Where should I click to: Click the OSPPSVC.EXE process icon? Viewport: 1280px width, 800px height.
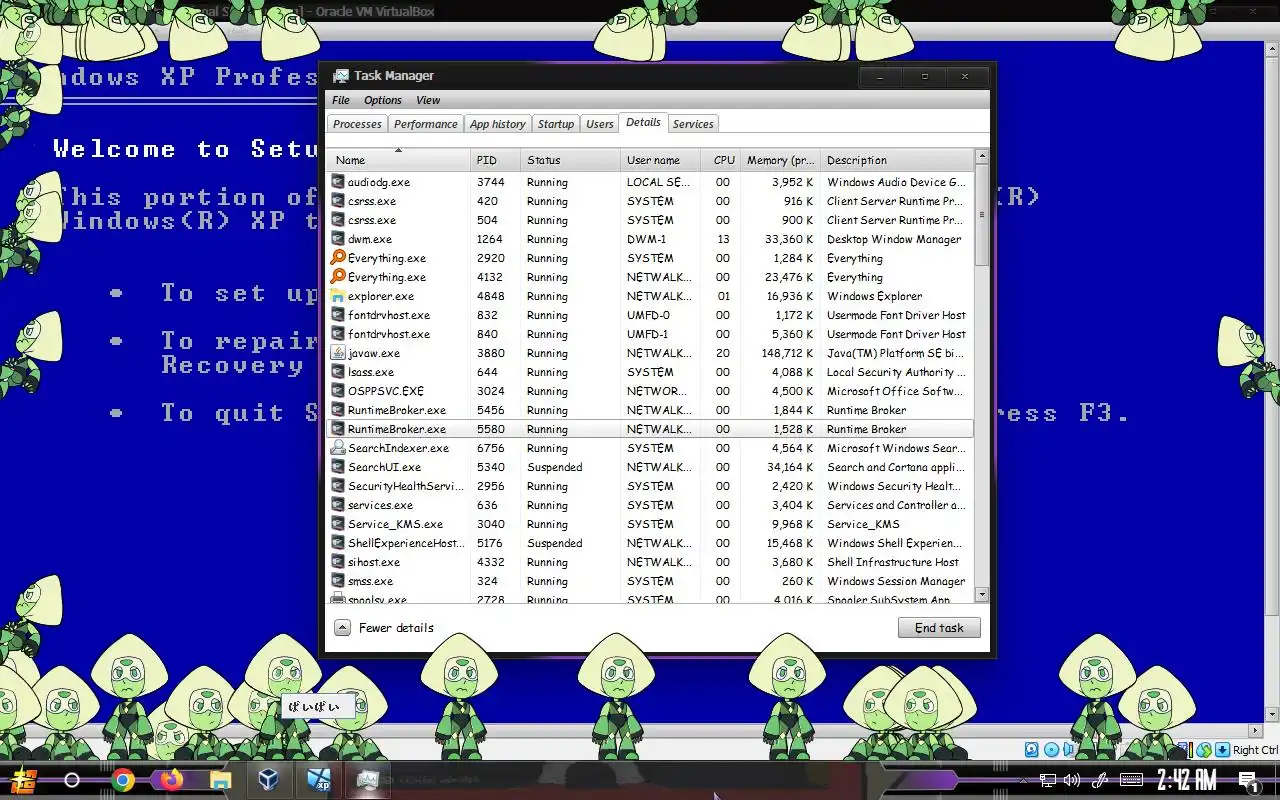[x=338, y=391]
